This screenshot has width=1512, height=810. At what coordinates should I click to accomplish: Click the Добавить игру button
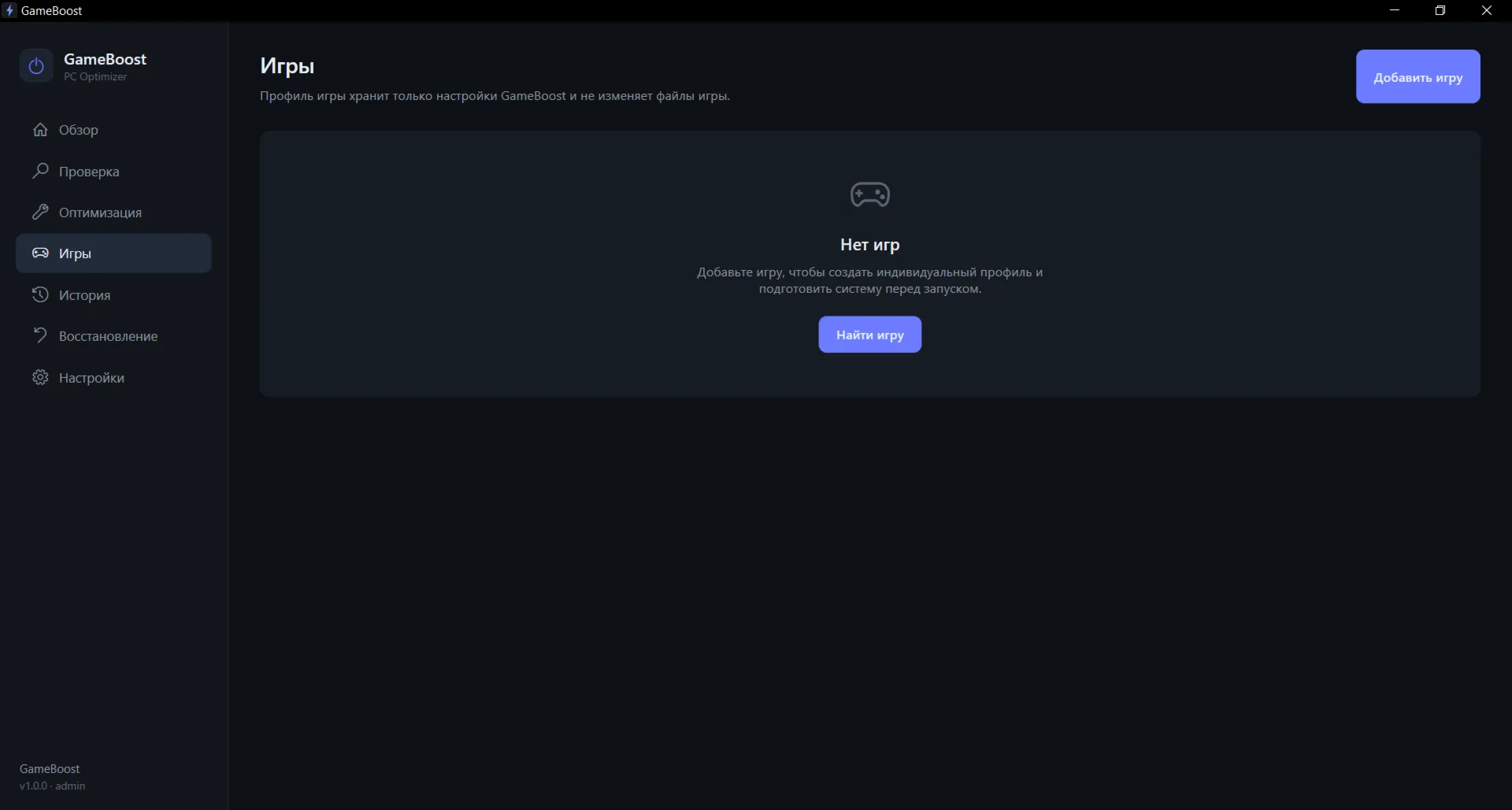1417,76
